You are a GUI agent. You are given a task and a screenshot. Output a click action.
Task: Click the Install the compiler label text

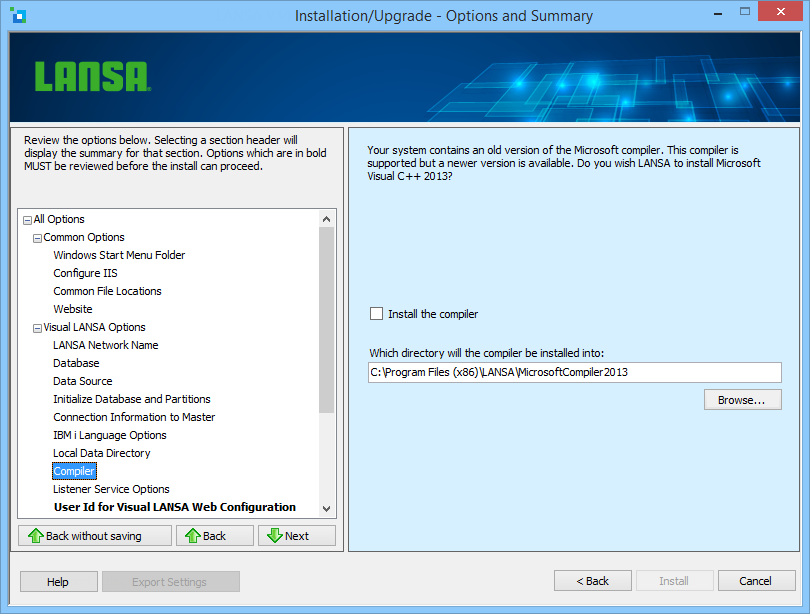pos(433,314)
